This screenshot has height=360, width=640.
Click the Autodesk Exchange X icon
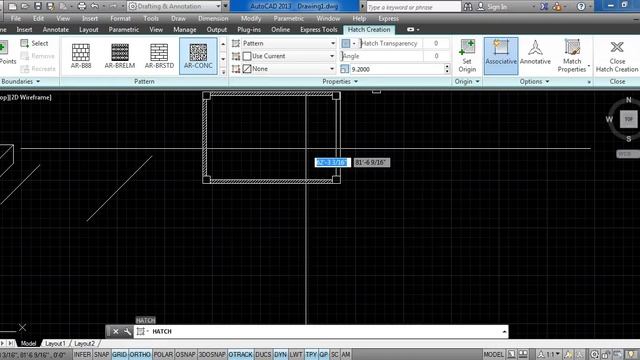544,7
